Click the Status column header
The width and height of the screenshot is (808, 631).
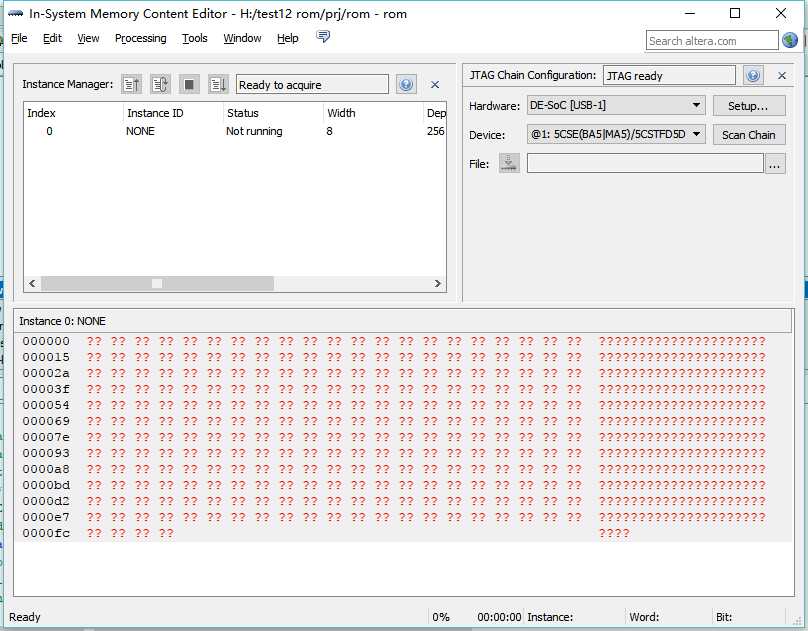(243, 113)
